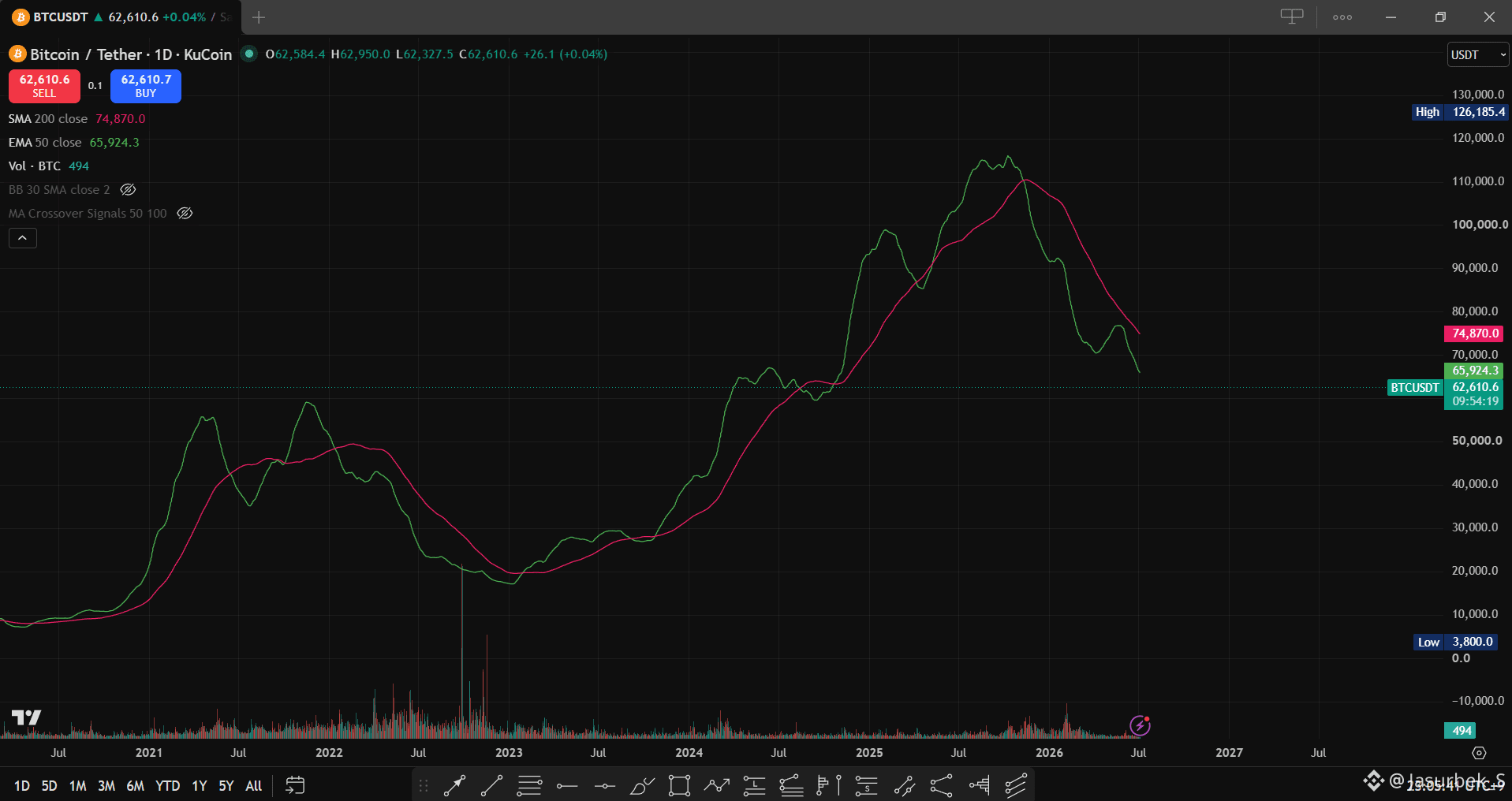Select the zigzag Path arrow tool
Screen dimensions: 1512x801
click(717, 785)
